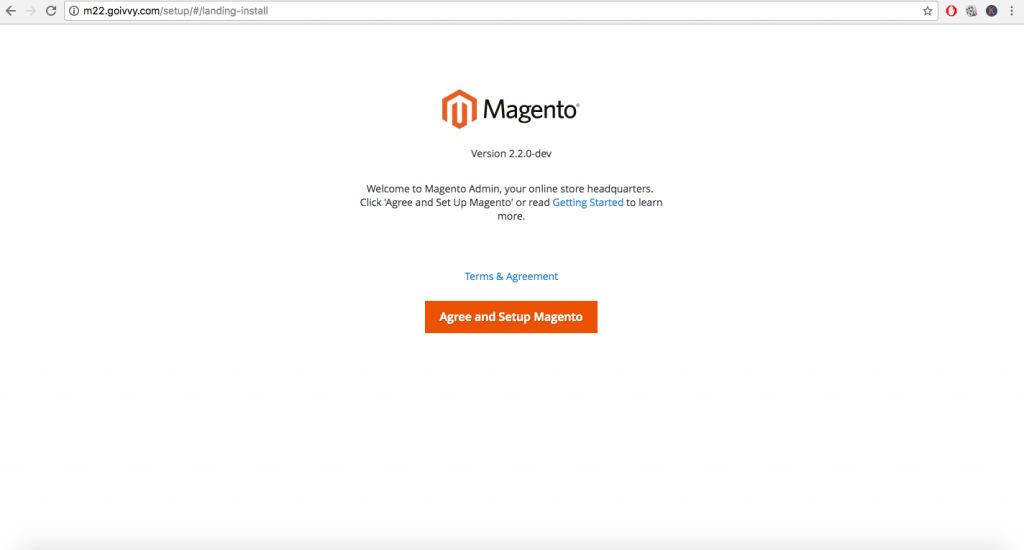Viewport: 1024px width, 550px height.
Task: Open the dark circle K extension
Action: pyautogui.click(x=991, y=11)
